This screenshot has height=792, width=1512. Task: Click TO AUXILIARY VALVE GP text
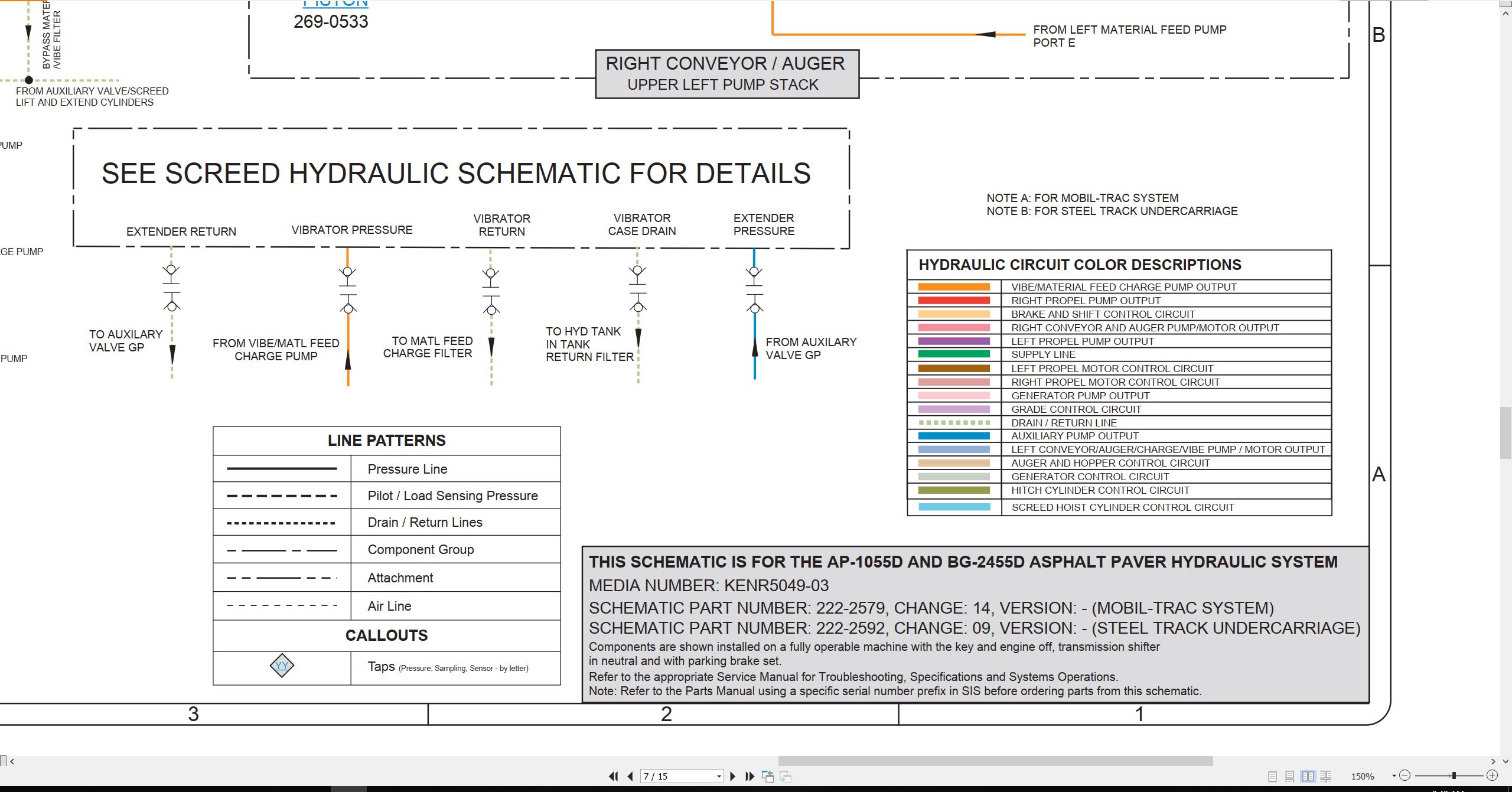pyautogui.click(x=126, y=341)
